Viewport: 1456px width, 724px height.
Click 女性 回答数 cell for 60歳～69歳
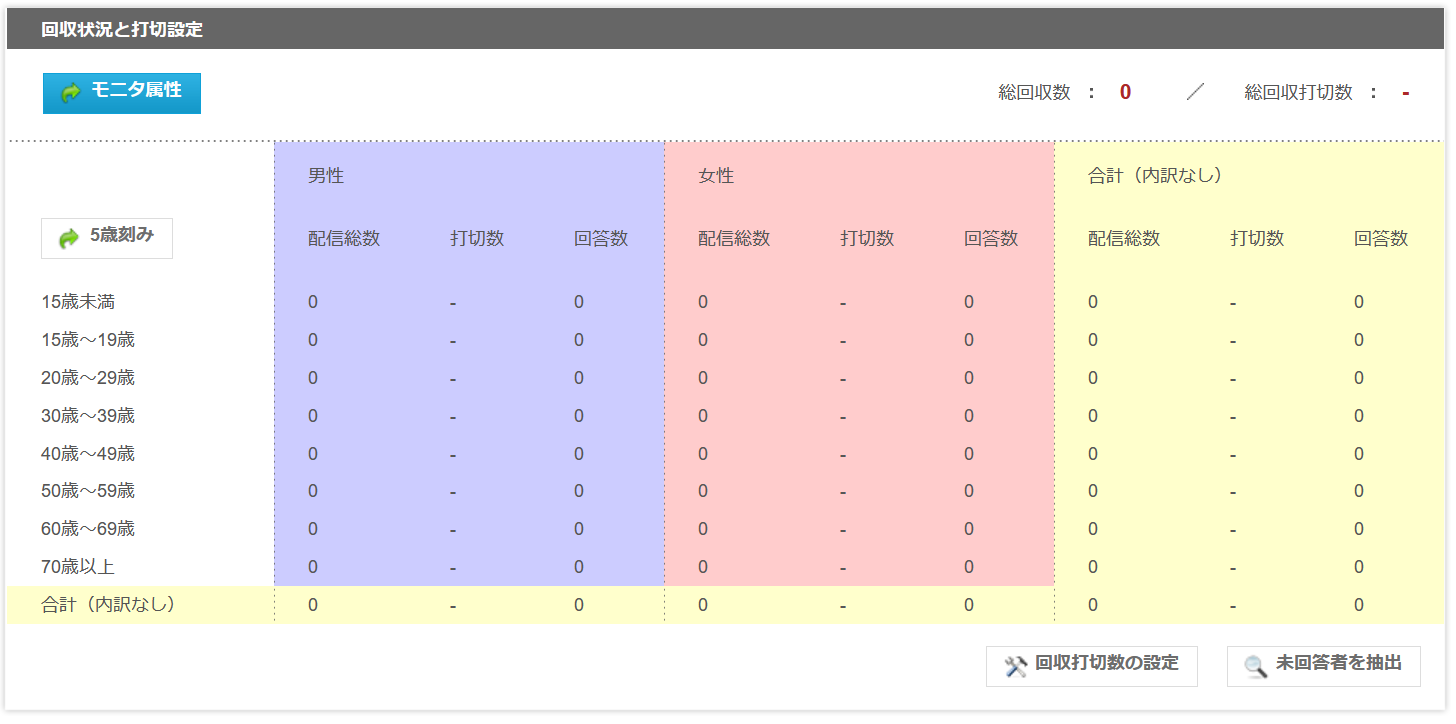(x=969, y=529)
